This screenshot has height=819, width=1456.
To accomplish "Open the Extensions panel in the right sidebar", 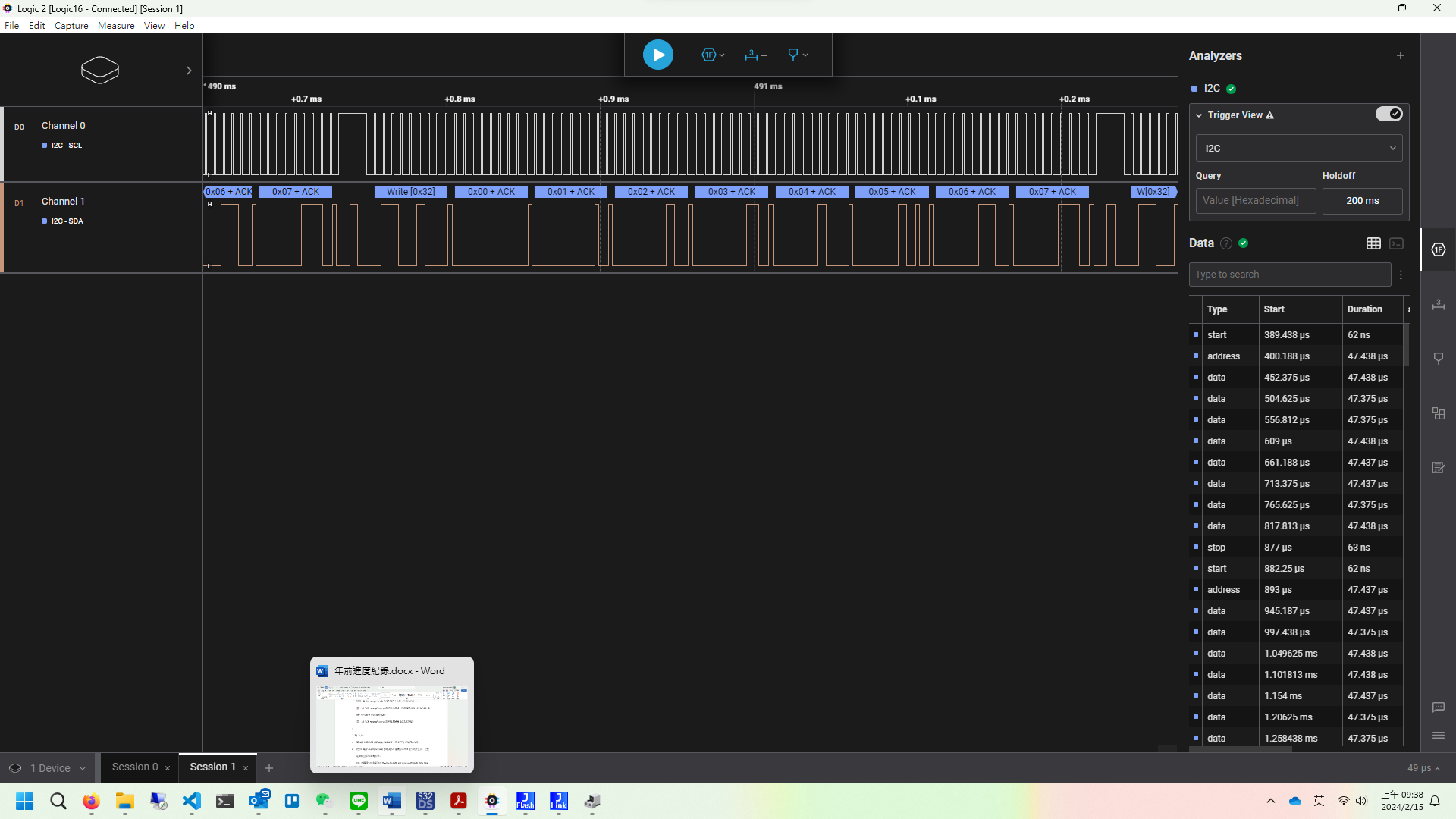I will [x=1439, y=413].
